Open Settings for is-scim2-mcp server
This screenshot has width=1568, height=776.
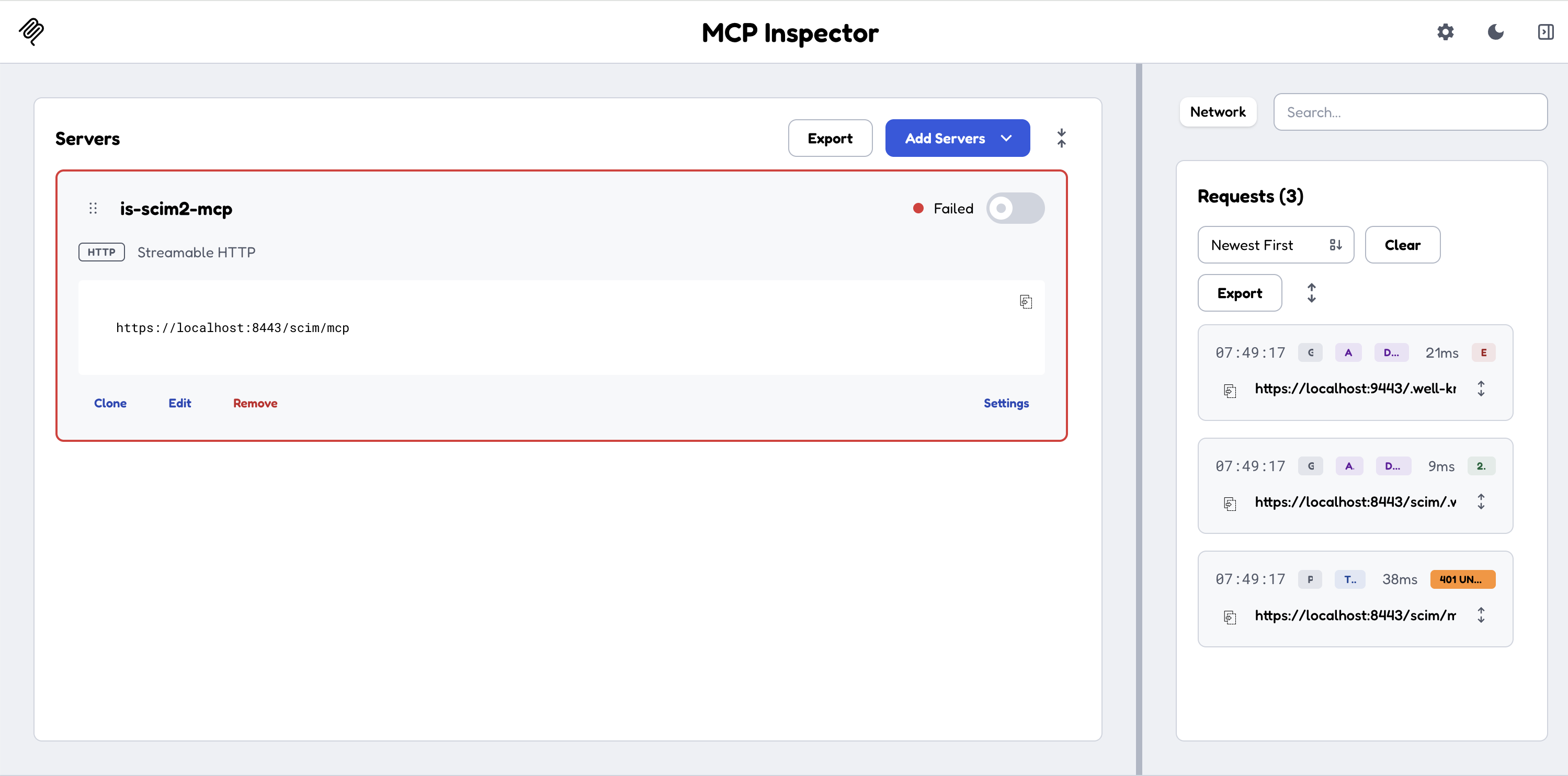1006,403
